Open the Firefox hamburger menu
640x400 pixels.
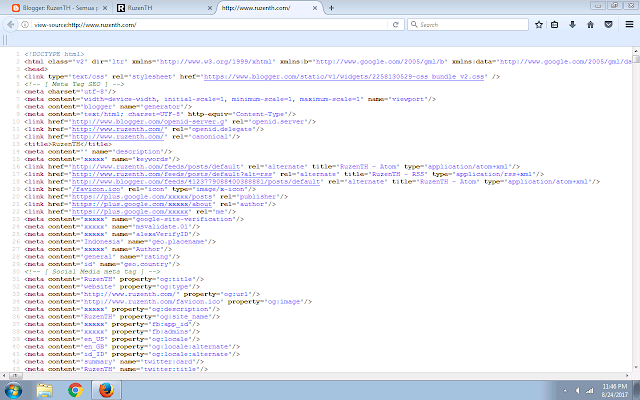click(x=627, y=24)
